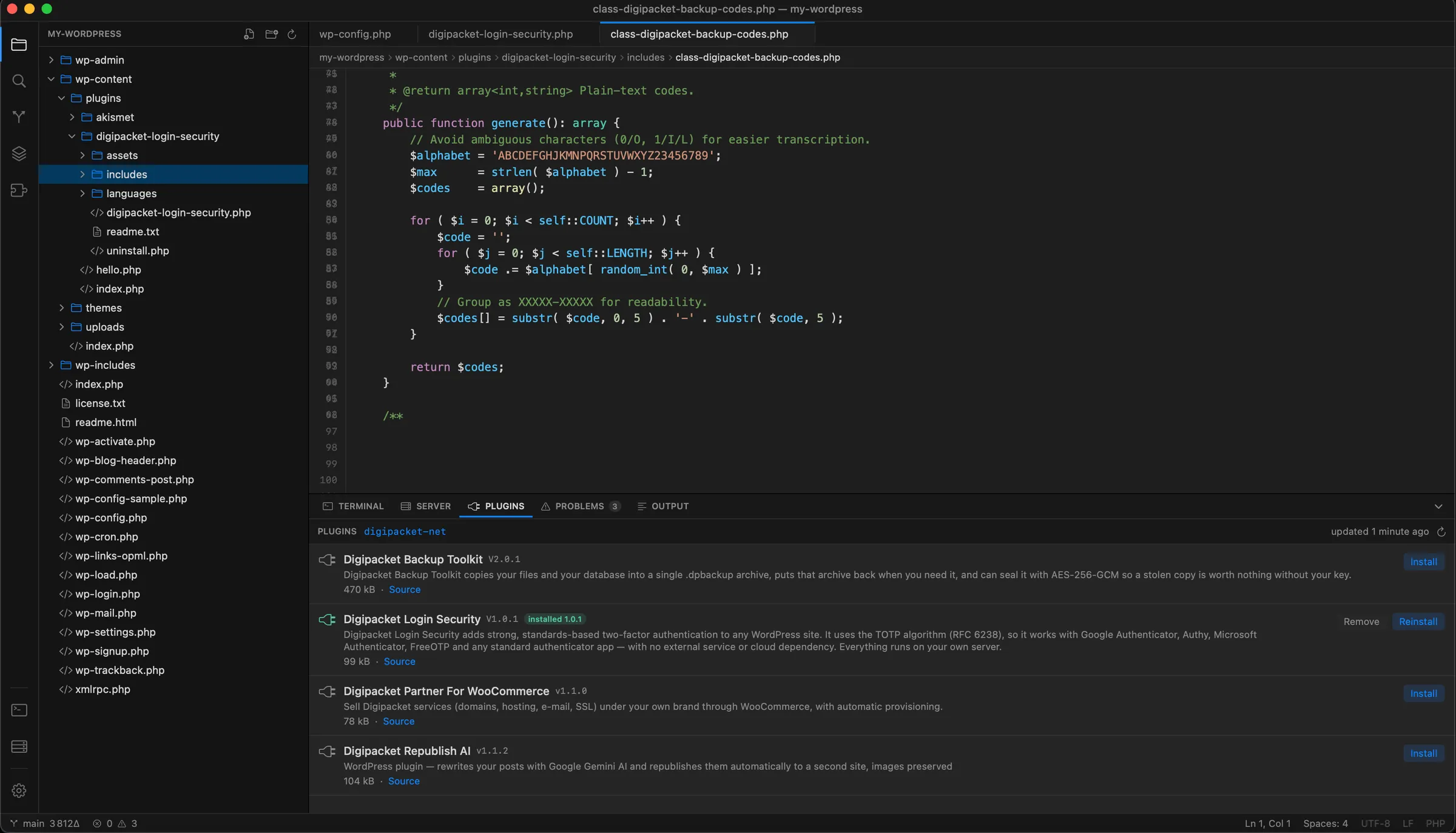The height and width of the screenshot is (833, 1456).
Task: Click the Digipacket Partner For WooCommerce plugin icon
Action: [x=327, y=692]
